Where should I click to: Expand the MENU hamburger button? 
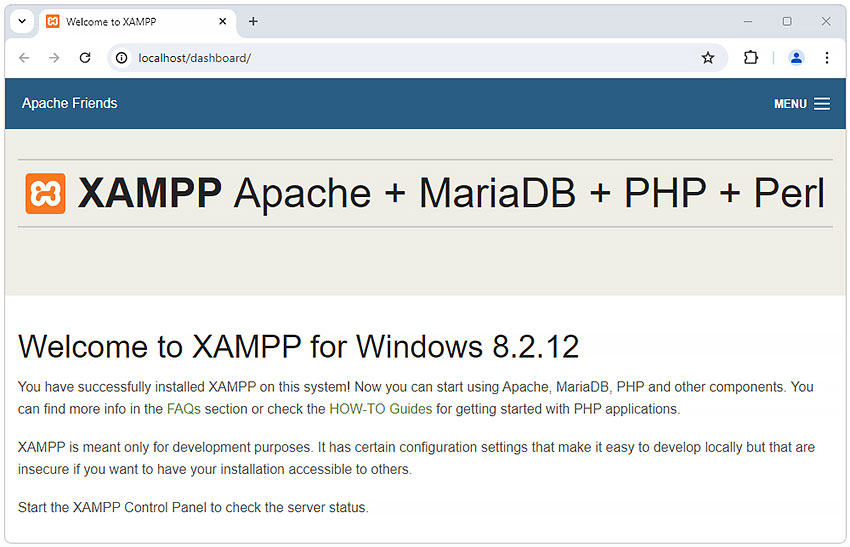(x=802, y=104)
